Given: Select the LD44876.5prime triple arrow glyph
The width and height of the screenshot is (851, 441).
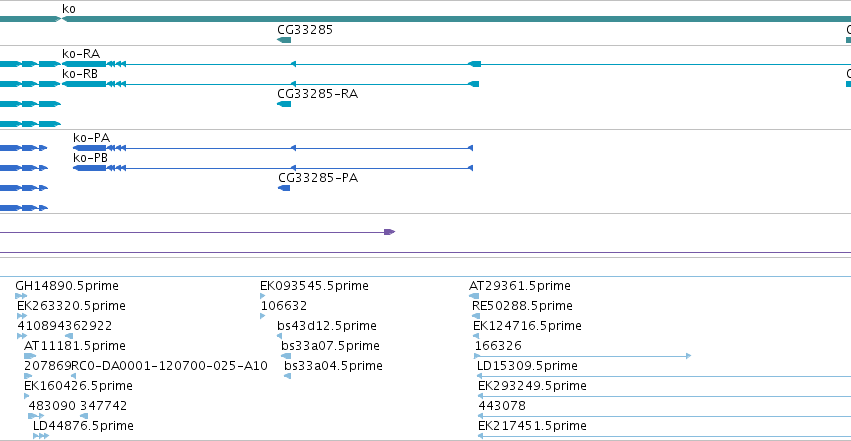Looking at the screenshot, I should point(41,436).
